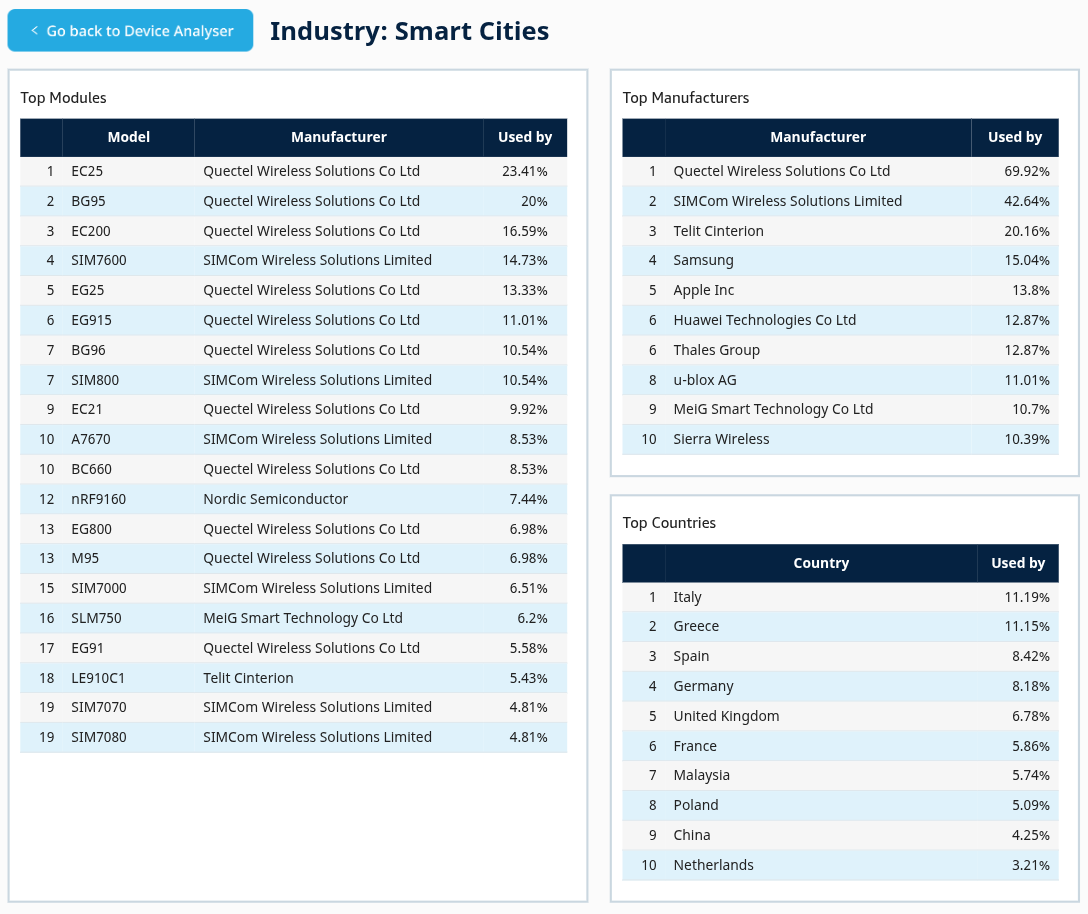Click the Model column header in Top Modules

128,137
